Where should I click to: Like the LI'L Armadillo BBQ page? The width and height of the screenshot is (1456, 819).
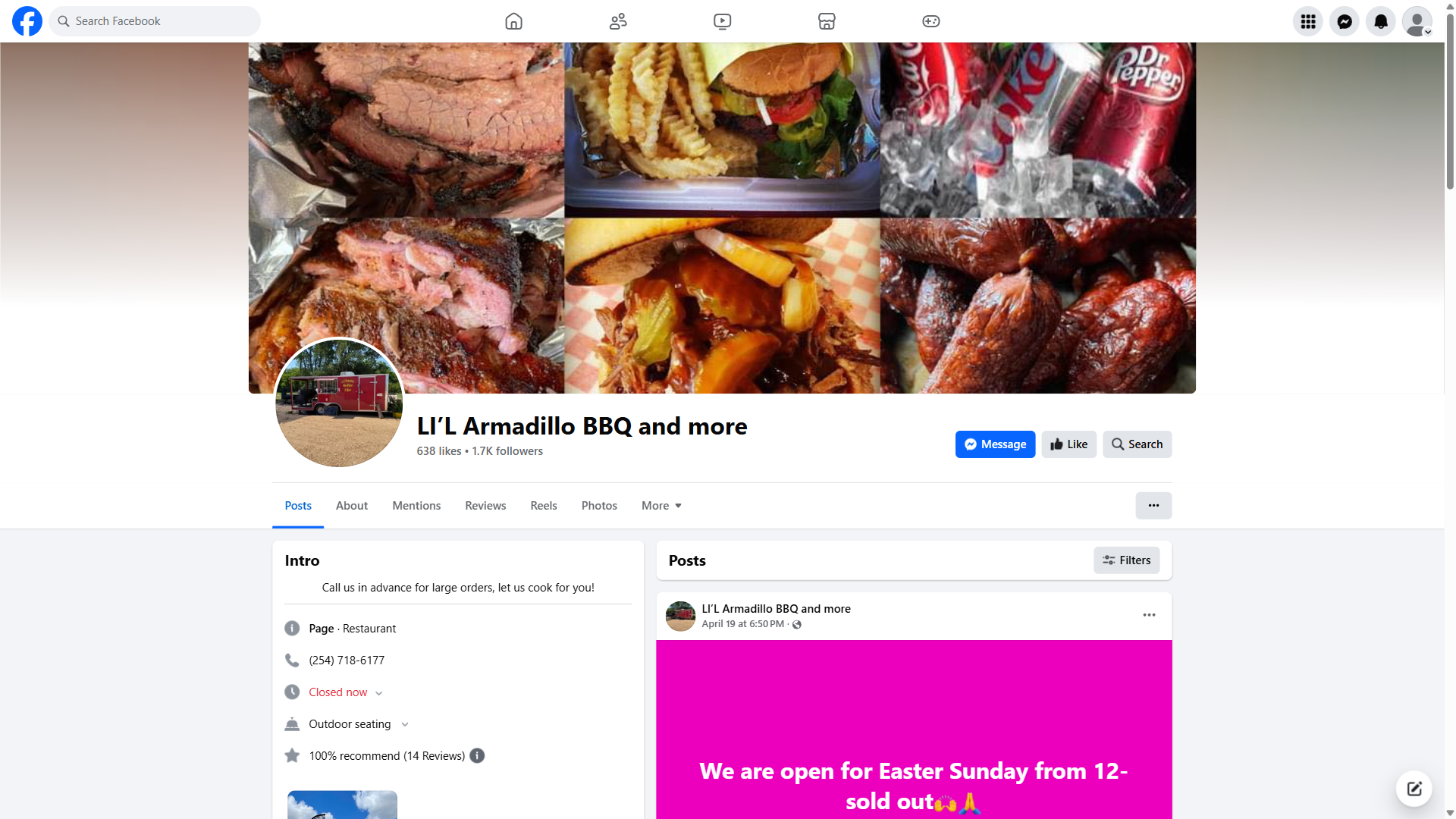(x=1069, y=444)
